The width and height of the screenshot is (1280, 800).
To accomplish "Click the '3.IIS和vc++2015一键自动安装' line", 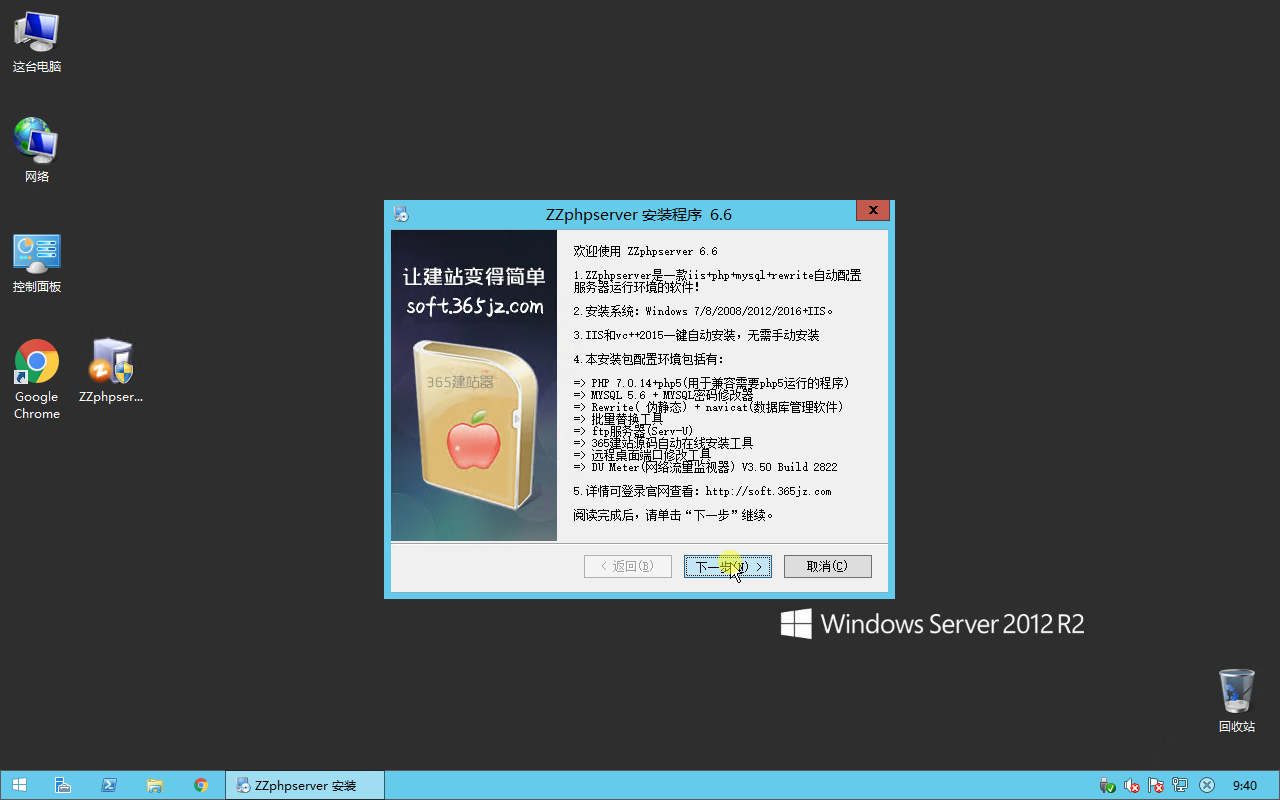I will pyautogui.click(x=696, y=335).
